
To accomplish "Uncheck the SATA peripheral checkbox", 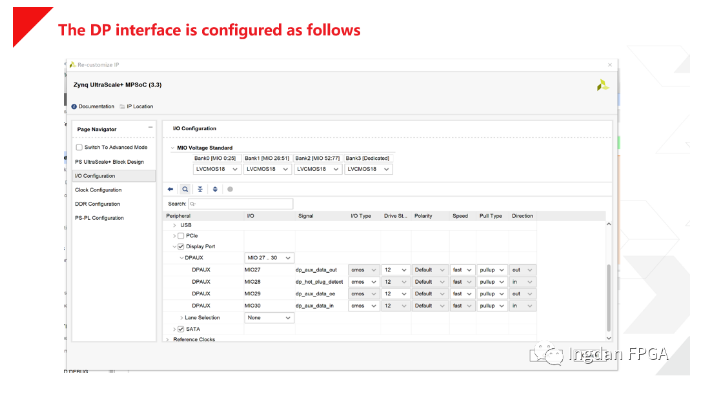I will (x=181, y=329).
